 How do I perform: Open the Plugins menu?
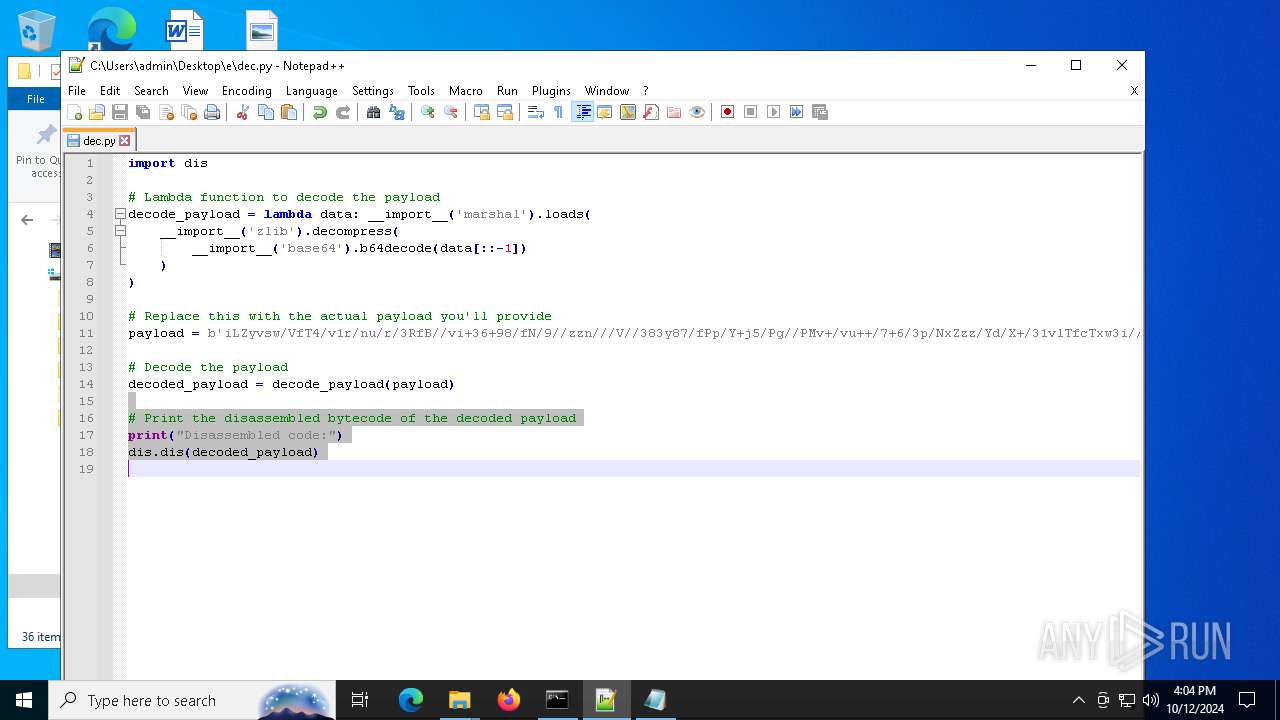(551, 91)
